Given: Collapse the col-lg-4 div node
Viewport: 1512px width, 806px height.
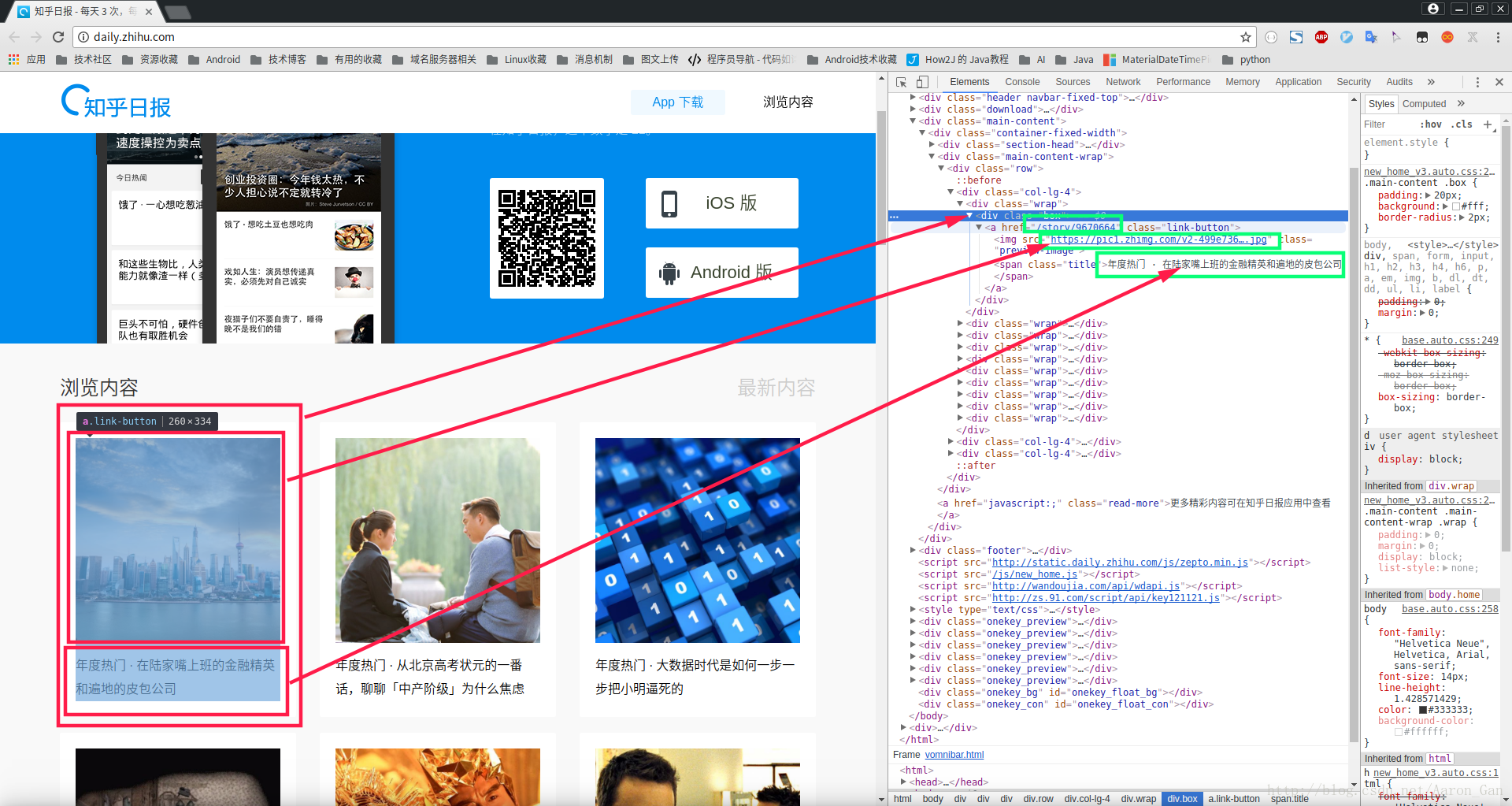Looking at the screenshot, I should click(951, 192).
